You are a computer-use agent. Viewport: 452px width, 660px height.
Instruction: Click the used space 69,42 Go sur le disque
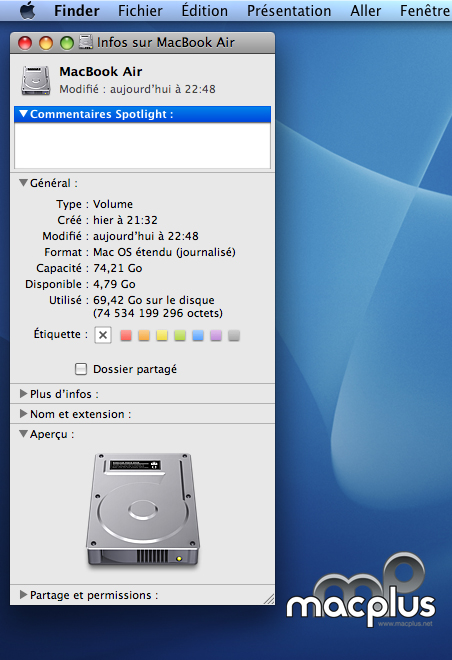pyautogui.click(x=154, y=300)
